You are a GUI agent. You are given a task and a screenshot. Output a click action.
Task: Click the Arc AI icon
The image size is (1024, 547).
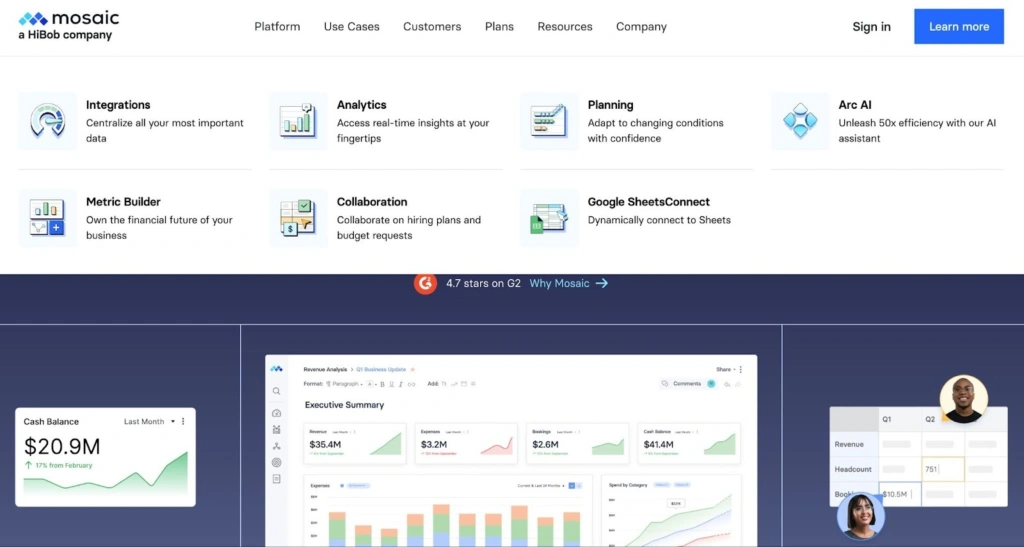click(800, 121)
